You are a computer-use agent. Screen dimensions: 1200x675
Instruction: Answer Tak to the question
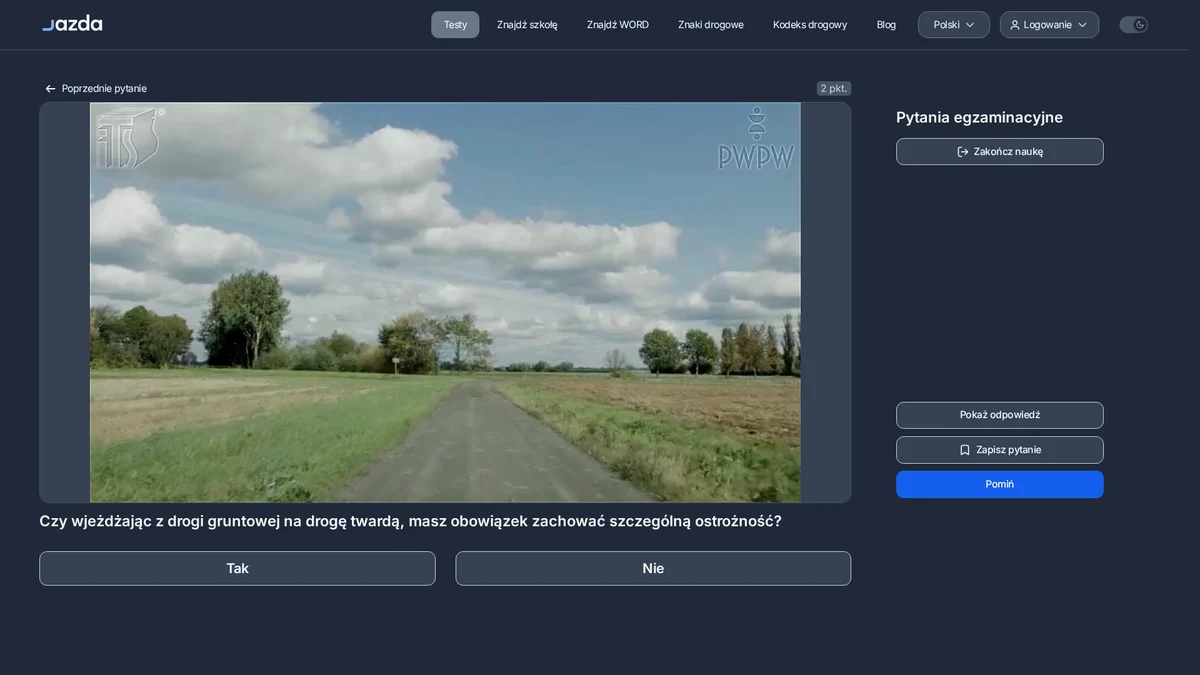pyautogui.click(x=237, y=568)
